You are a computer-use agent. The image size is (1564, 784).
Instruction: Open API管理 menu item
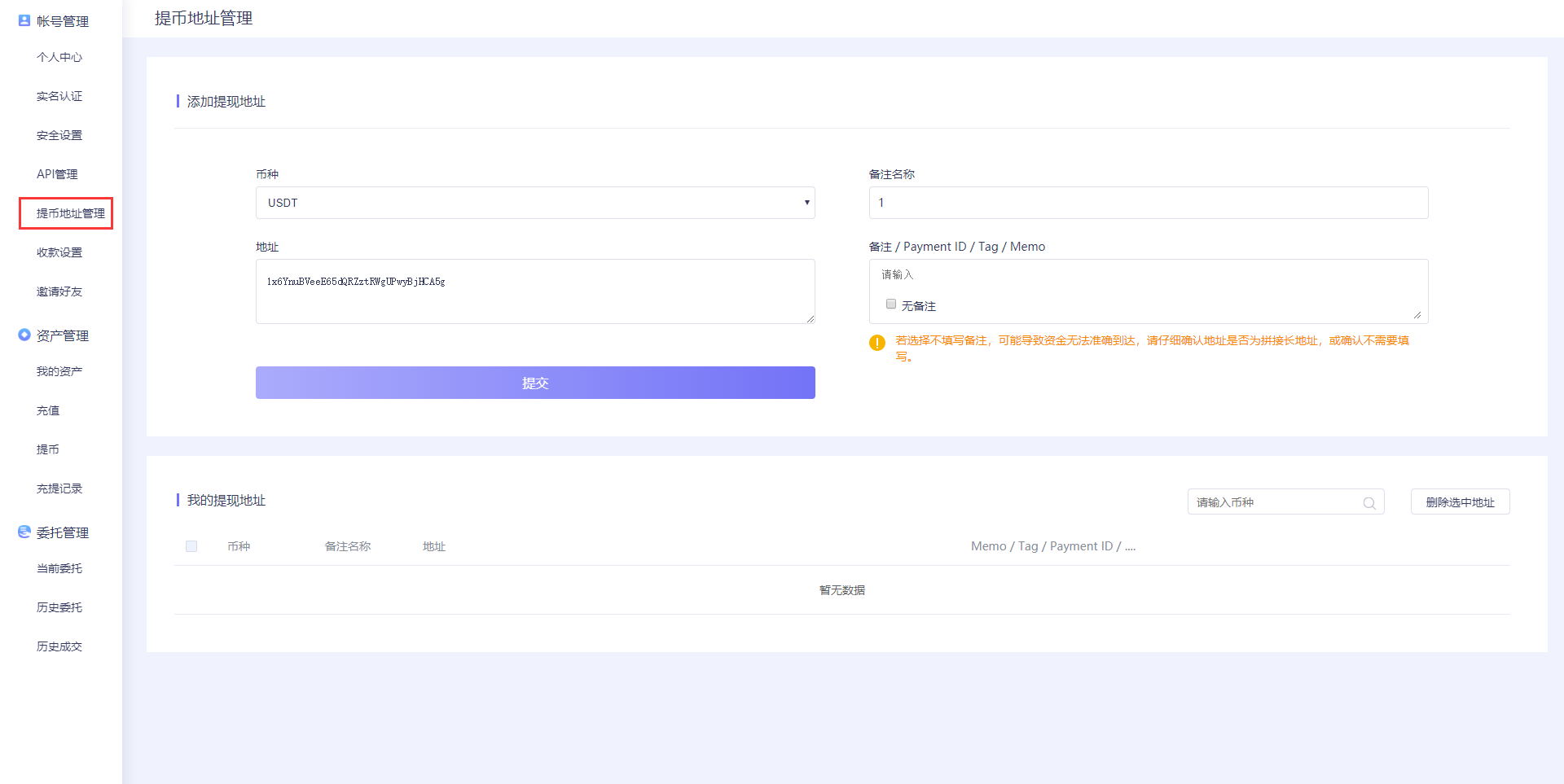[x=57, y=174]
